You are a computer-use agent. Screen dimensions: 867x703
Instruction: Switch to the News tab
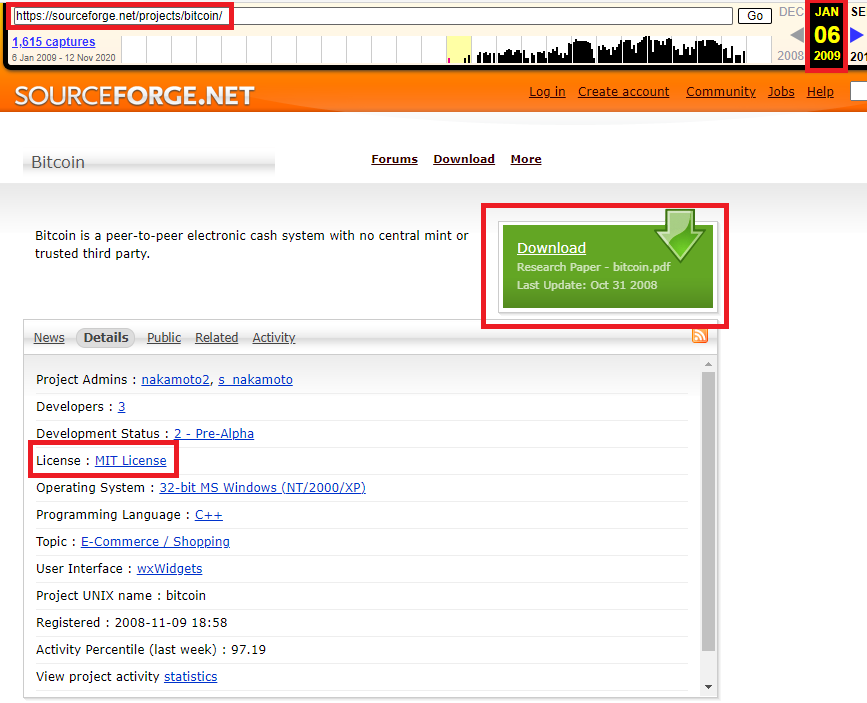coord(49,337)
